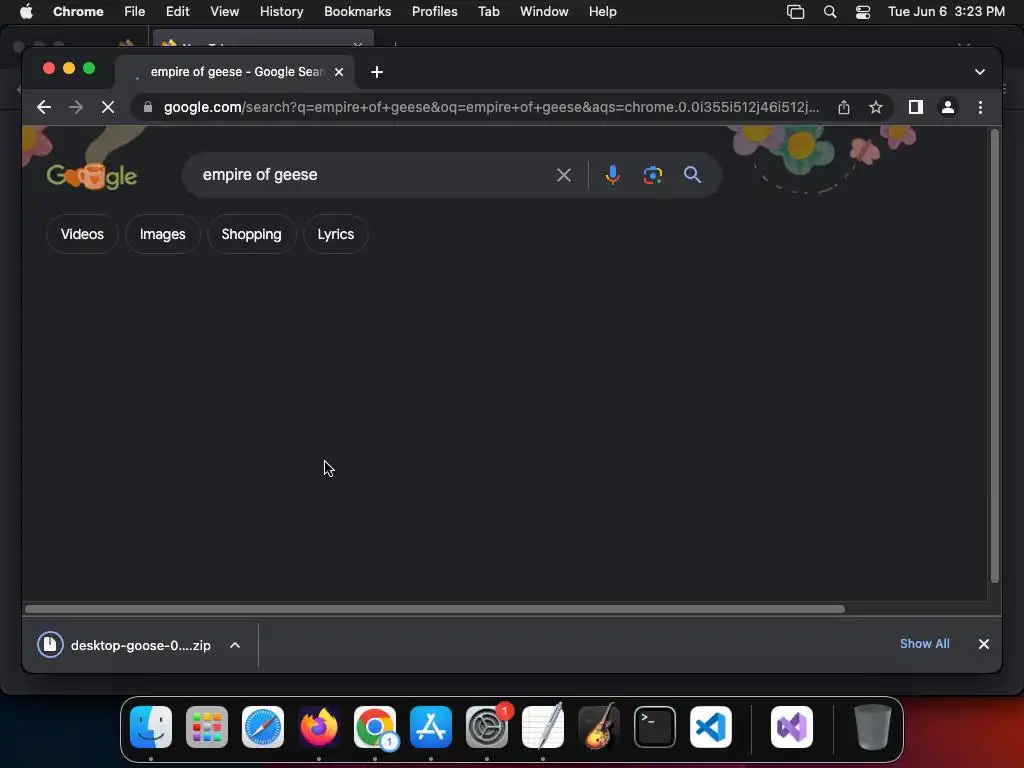Bookmark this page with the star

click(x=876, y=107)
